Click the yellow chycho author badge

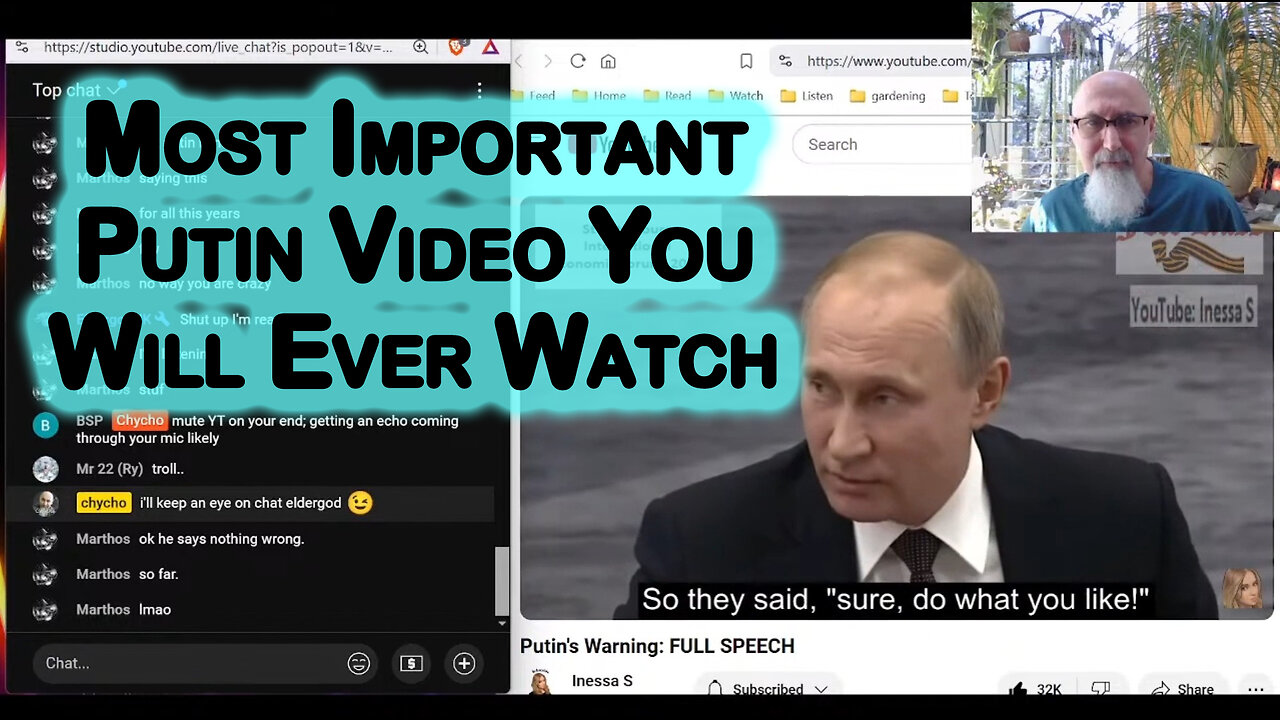coord(104,503)
